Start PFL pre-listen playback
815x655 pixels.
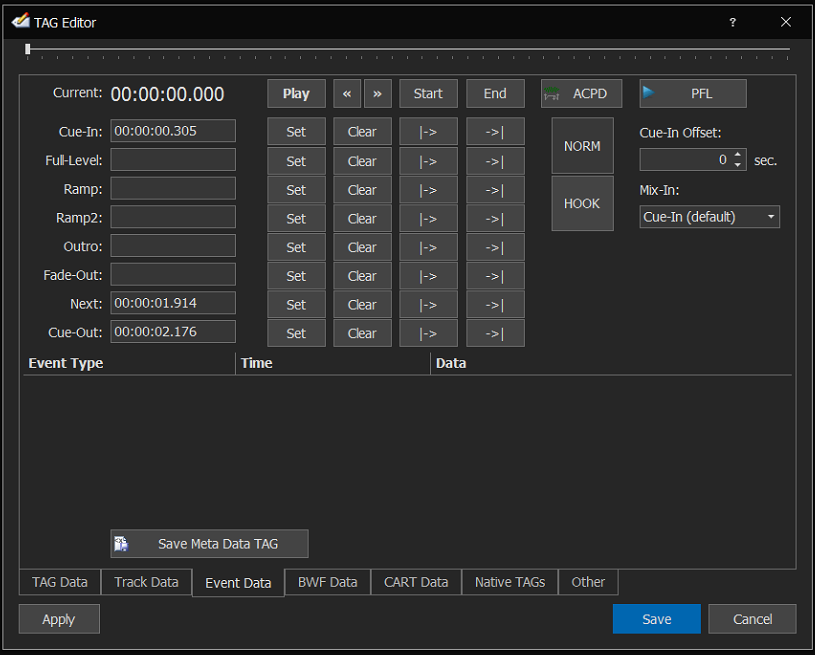[x=692, y=94]
